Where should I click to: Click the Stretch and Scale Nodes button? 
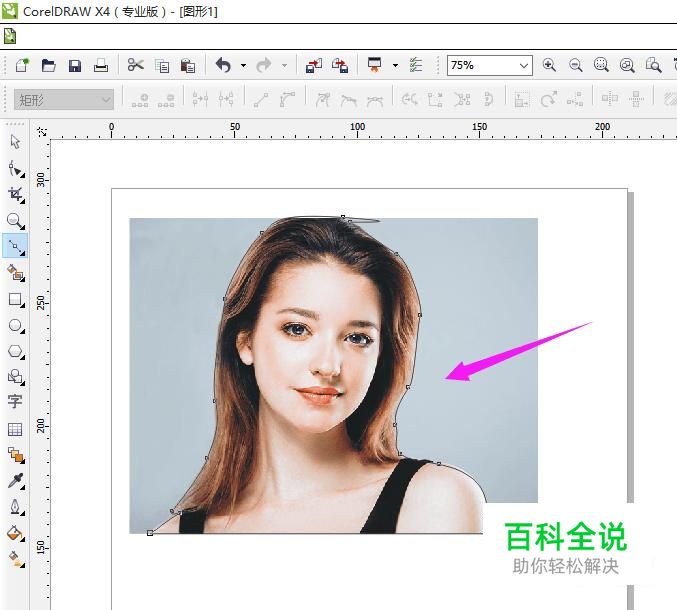click(x=522, y=100)
